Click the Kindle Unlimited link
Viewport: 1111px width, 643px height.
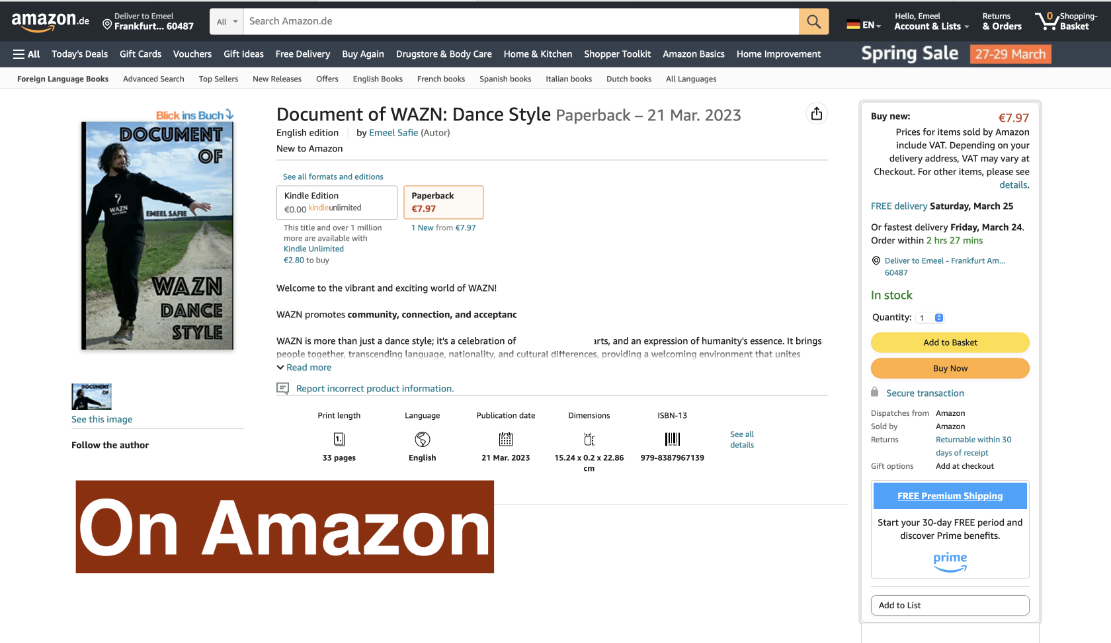[x=313, y=249]
